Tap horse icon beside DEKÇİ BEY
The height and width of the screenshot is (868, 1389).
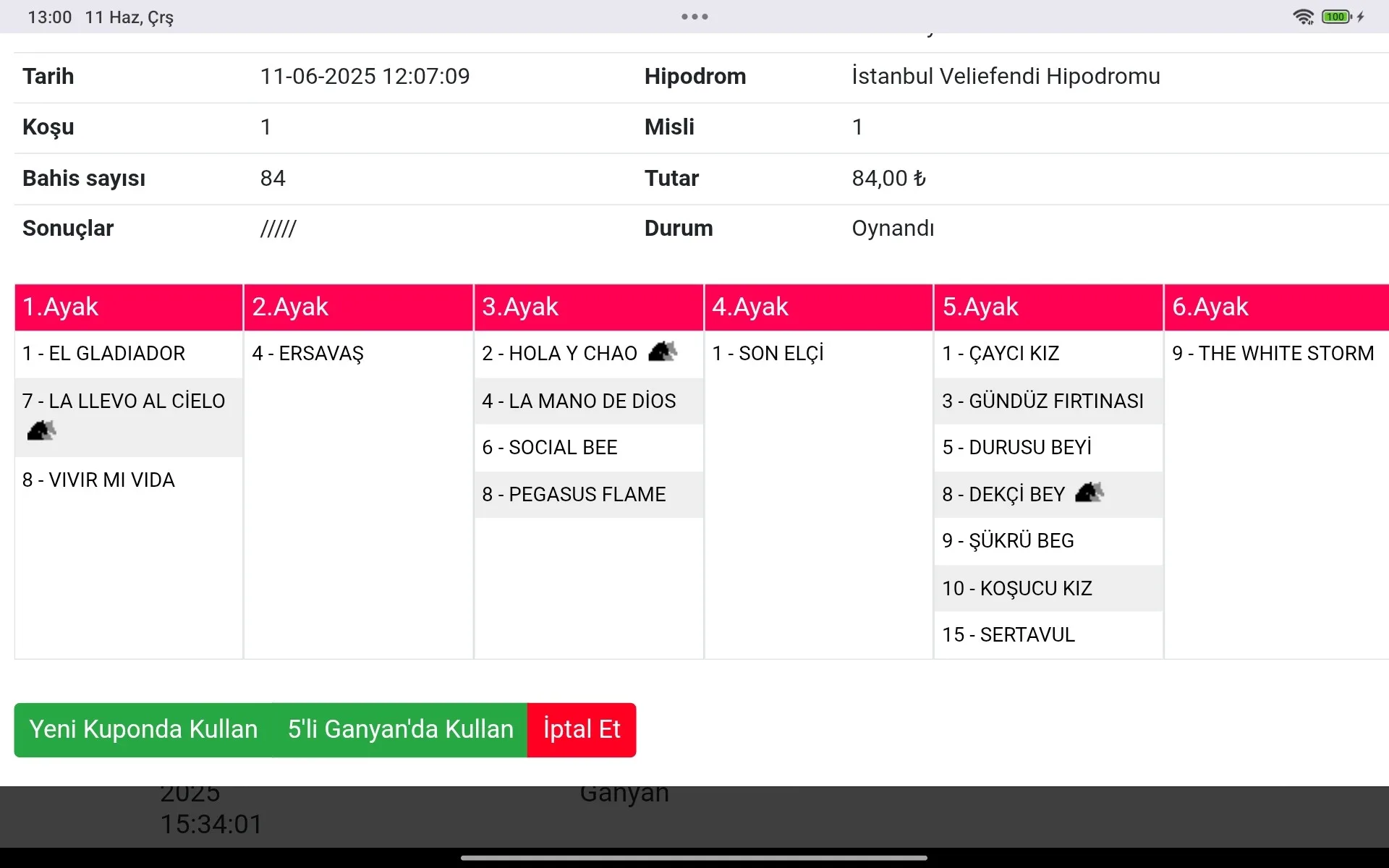coord(1089,493)
